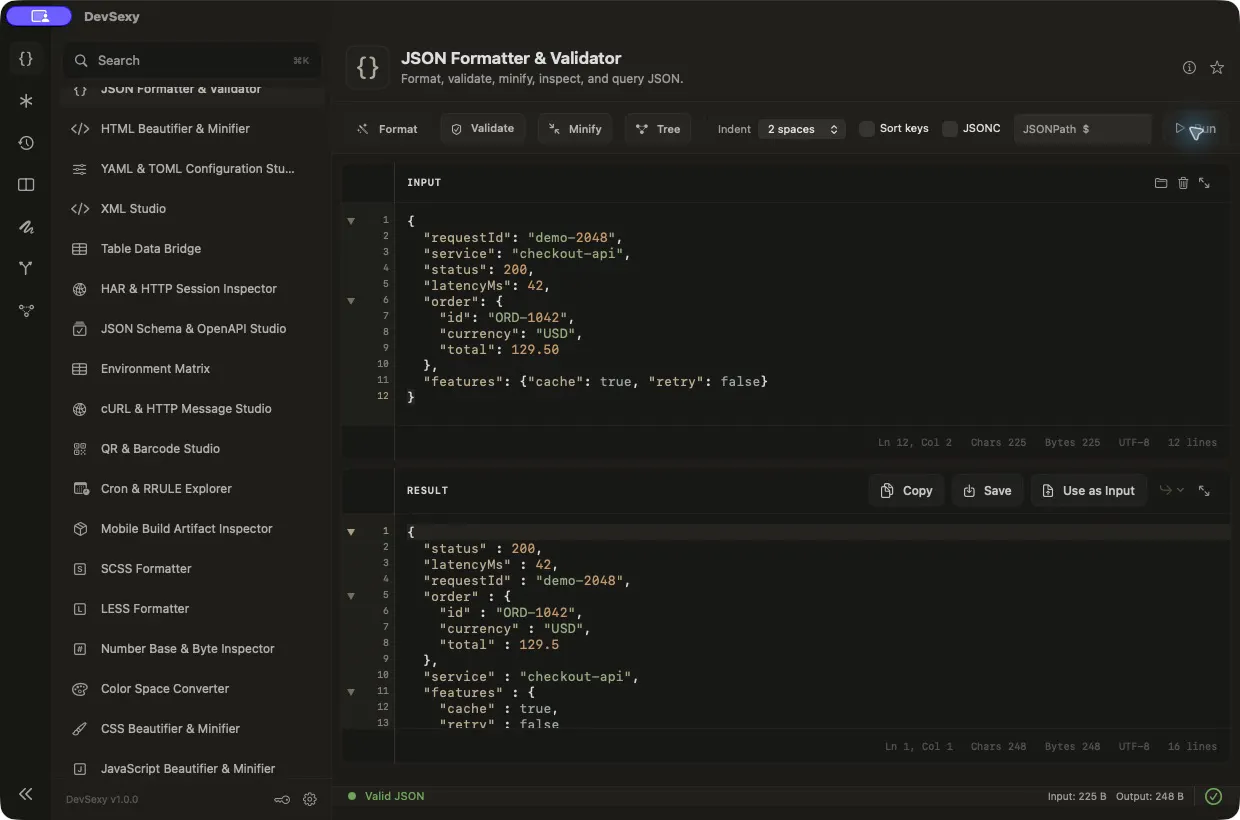Click the Format toolbar button
The width and height of the screenshot is (1240, 820).
[x=387, y=129]
